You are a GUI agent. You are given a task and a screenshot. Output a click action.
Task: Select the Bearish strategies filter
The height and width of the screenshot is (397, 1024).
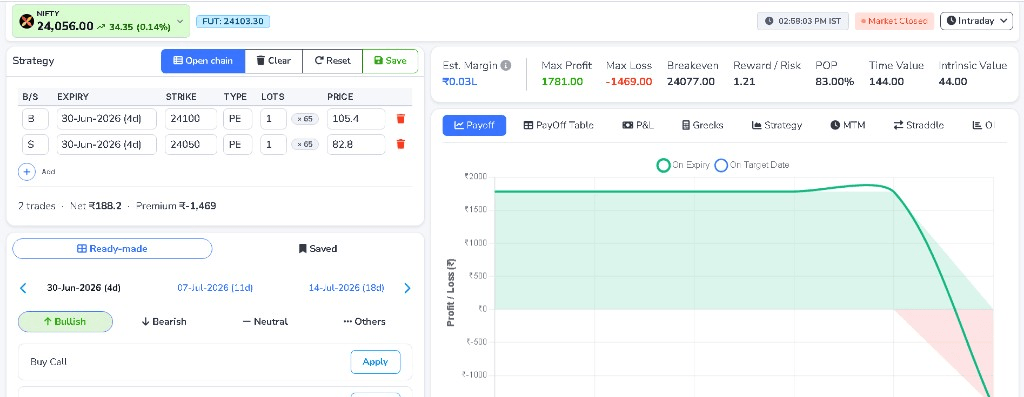(164, 322)
